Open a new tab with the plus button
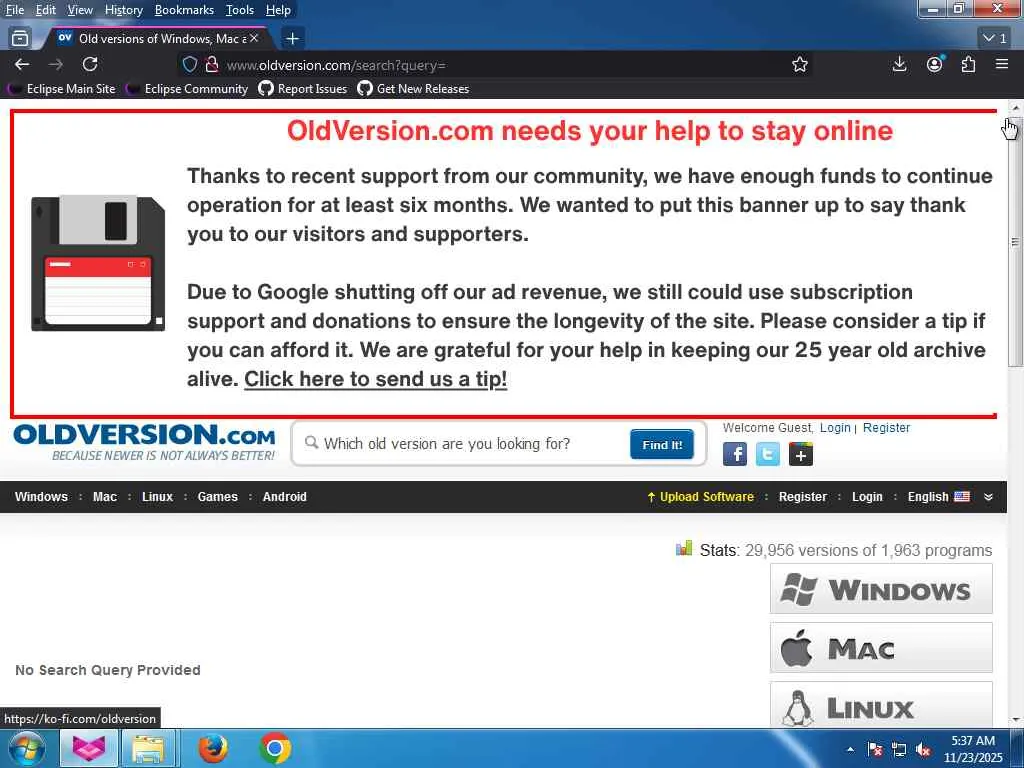This screenshot has height=768, width=1024. pyautogui.click(x=293, y=39)
